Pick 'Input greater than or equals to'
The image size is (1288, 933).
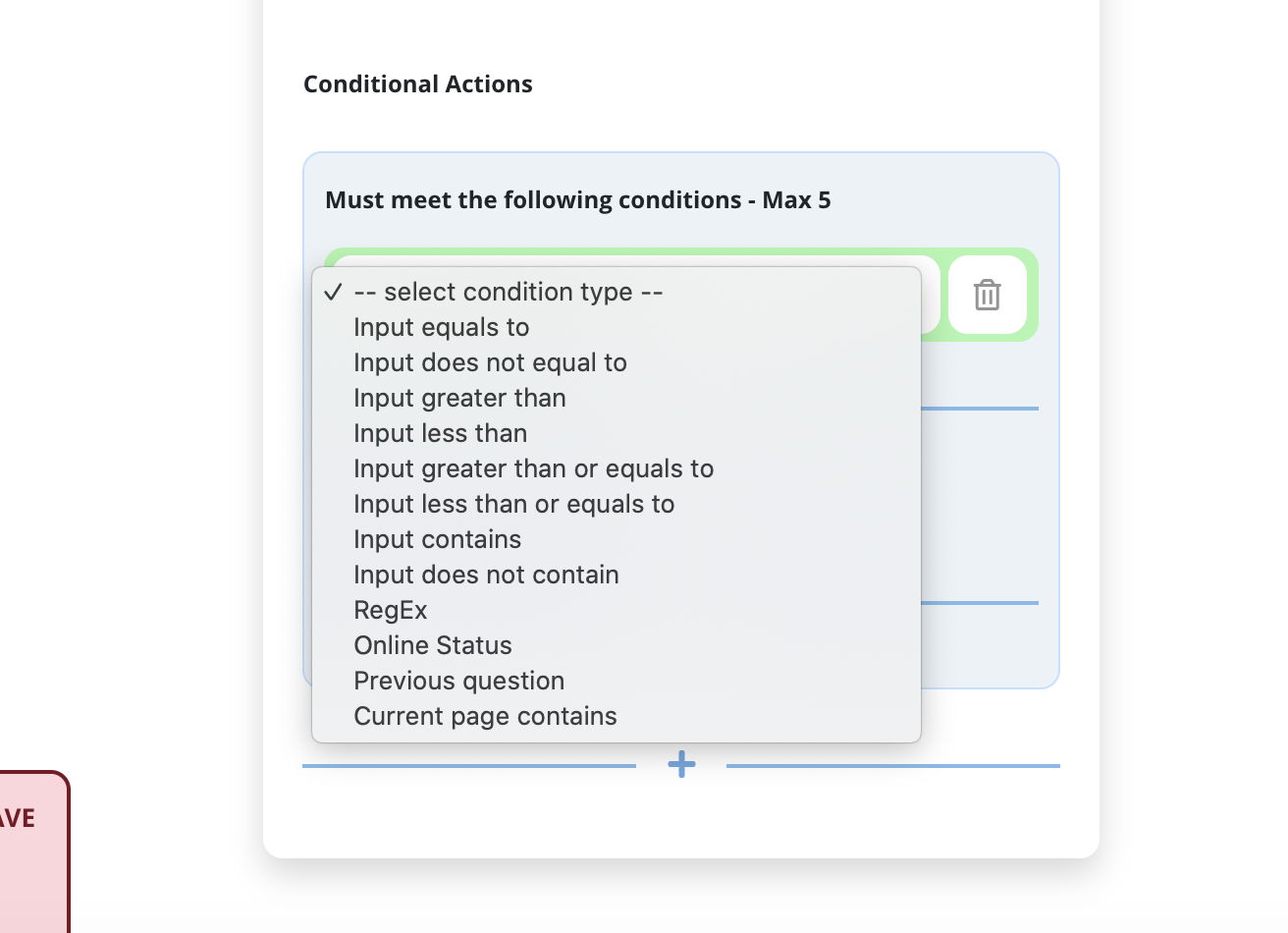[x=533, y=468]
